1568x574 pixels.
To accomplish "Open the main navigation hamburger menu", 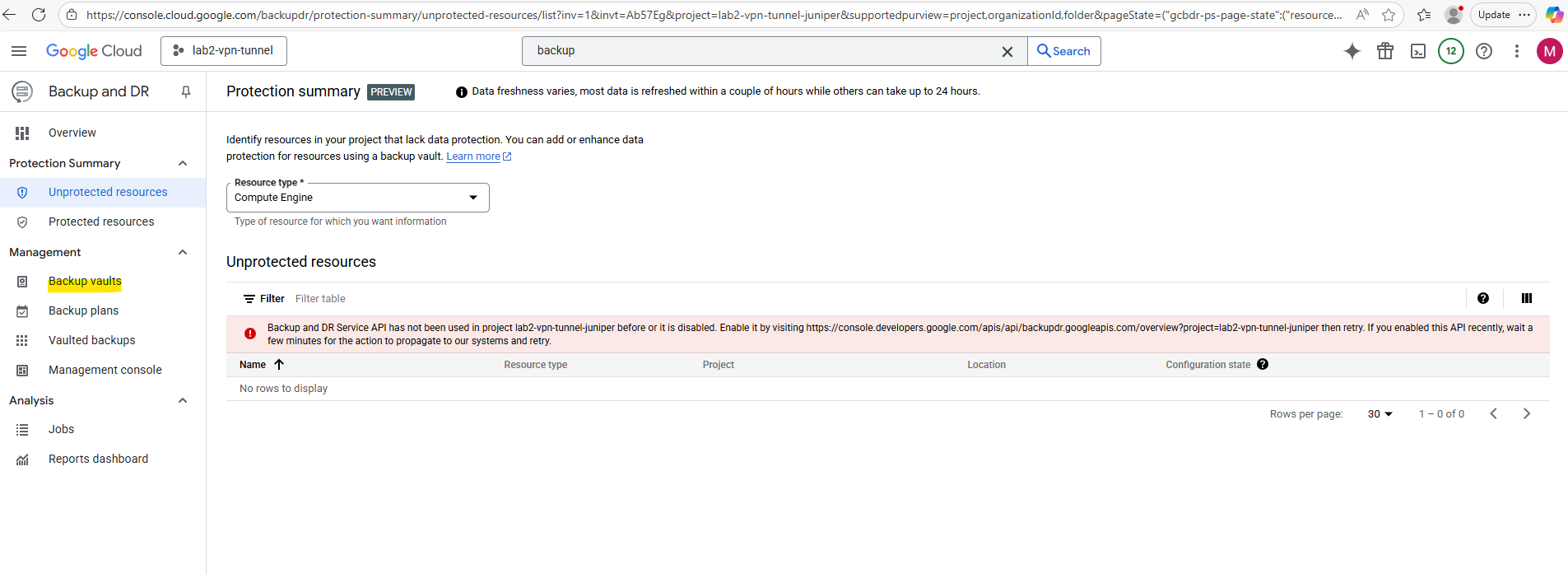I will (x=19, y=51).
